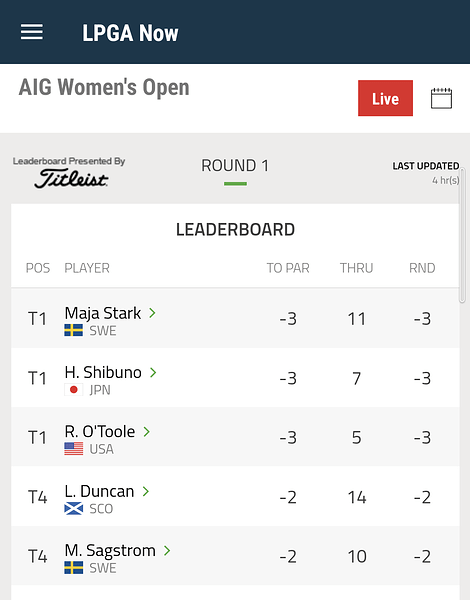Sort by TO PAR column header
This screenshot has height=600, width=470.
[x=288, y=268]
